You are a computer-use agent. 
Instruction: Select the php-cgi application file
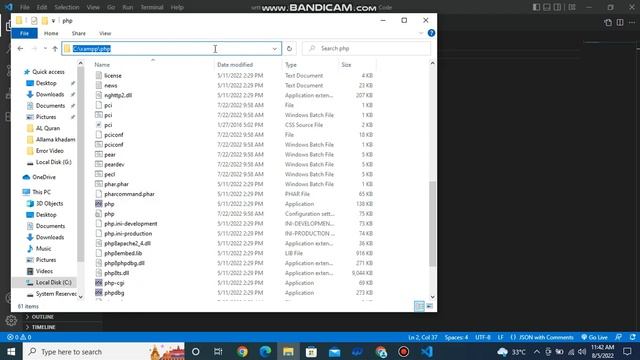[114, 283]
